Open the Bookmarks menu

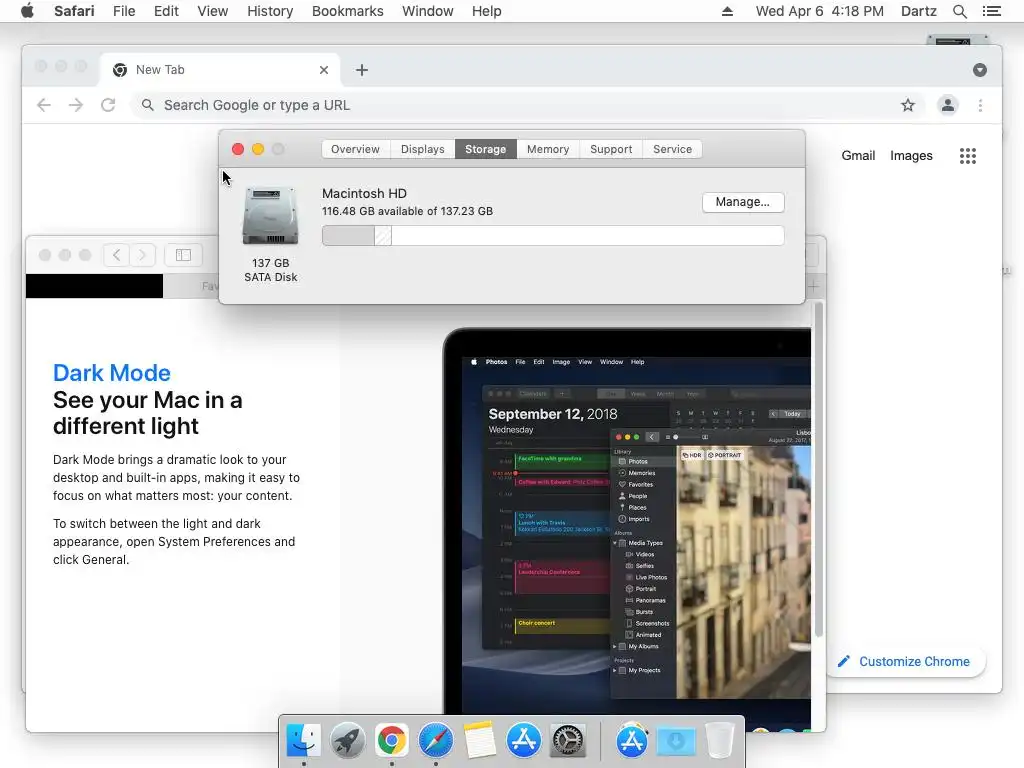(347, 11)
